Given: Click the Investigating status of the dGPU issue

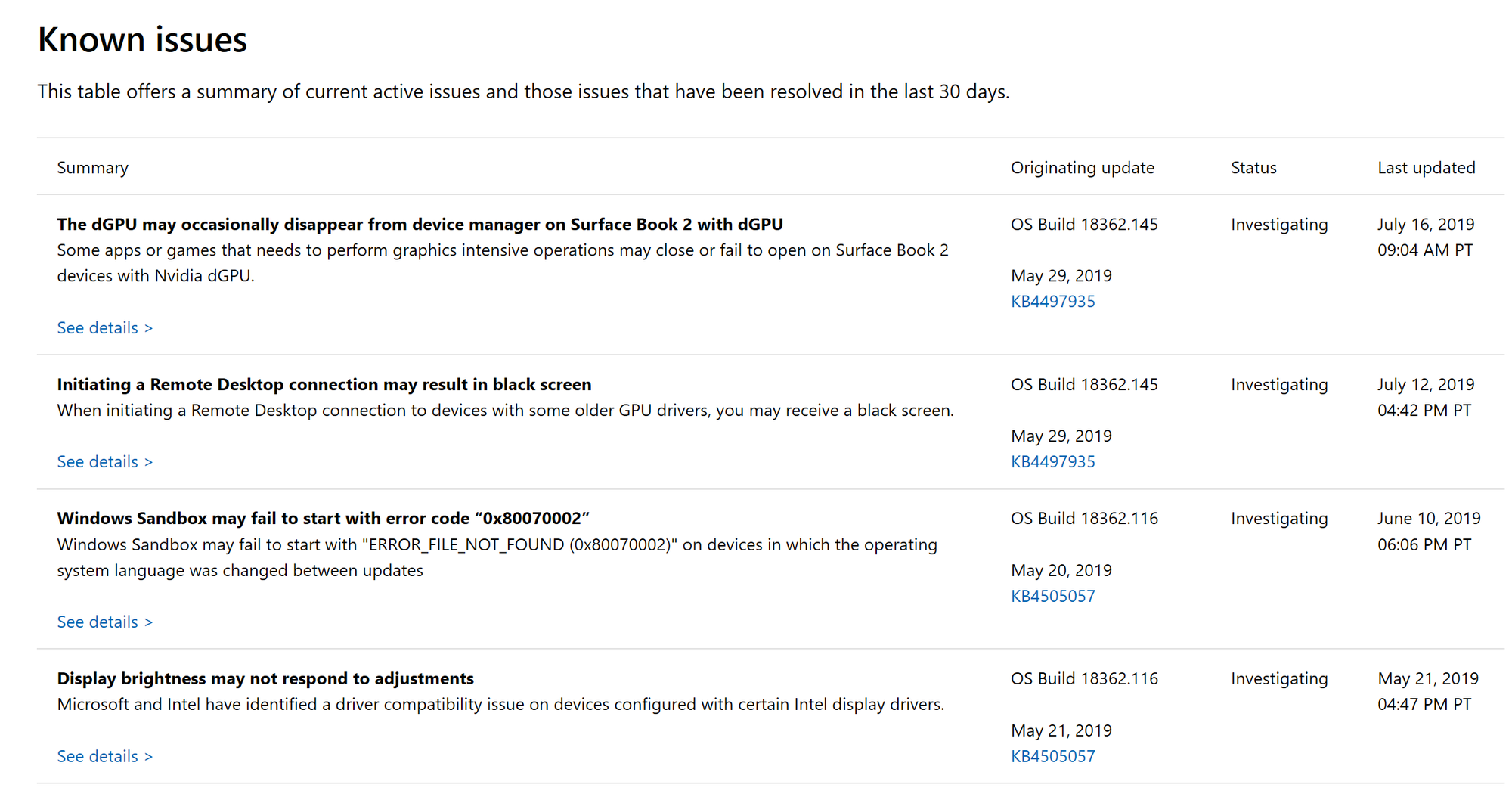Looking at the screenshot, I should [1278, 224].
